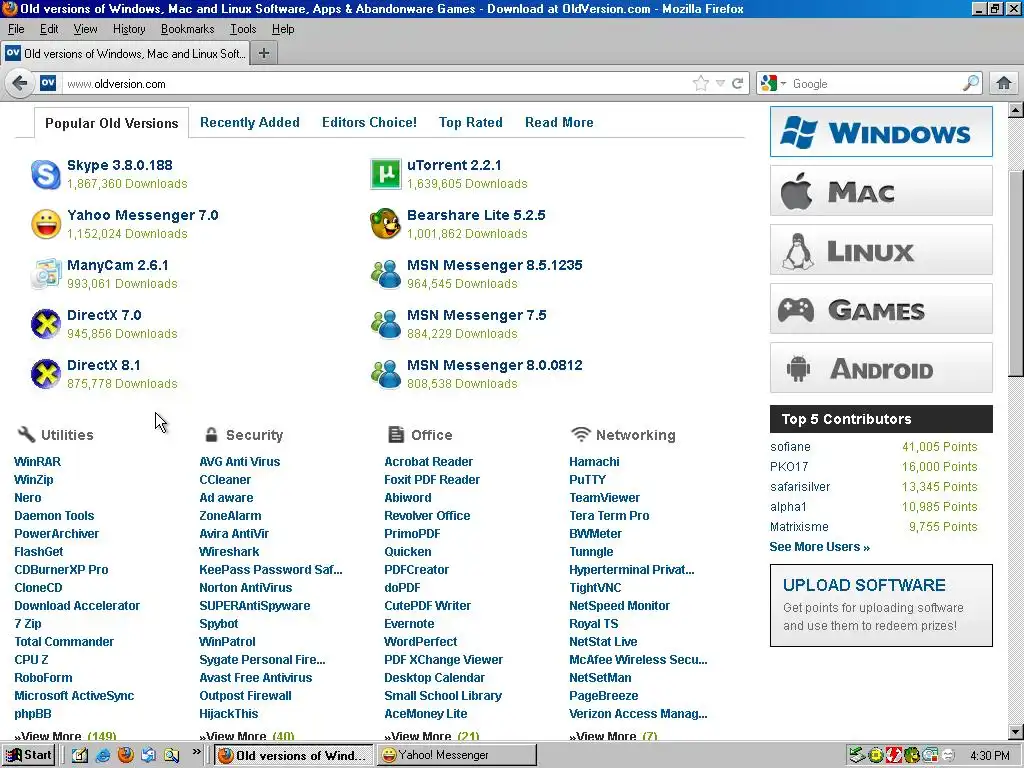Open the Windows Start button
This screenshot has width=1024, height=768.
tap(28, 755)
